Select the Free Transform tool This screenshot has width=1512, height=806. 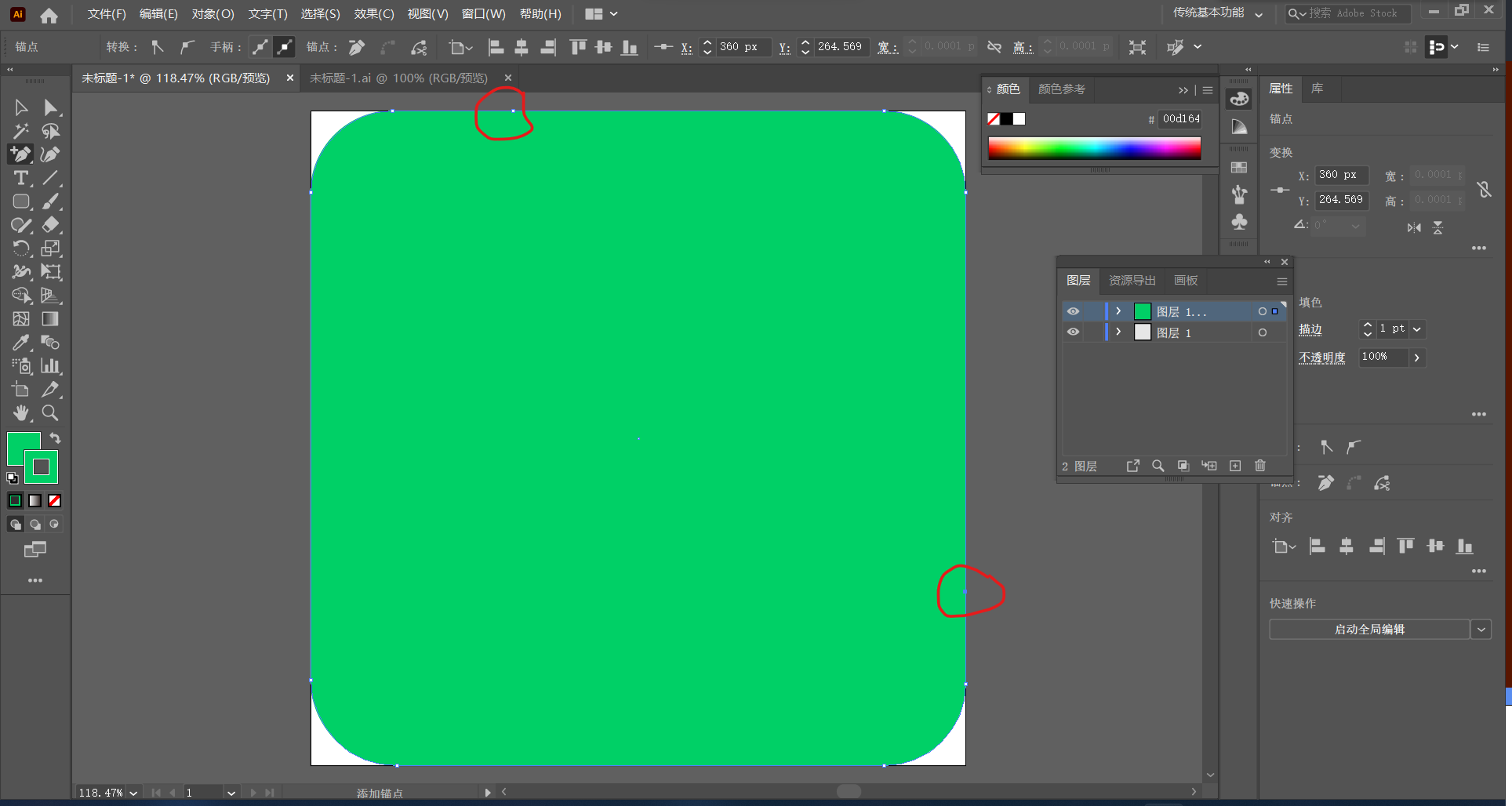coord(51,272)
